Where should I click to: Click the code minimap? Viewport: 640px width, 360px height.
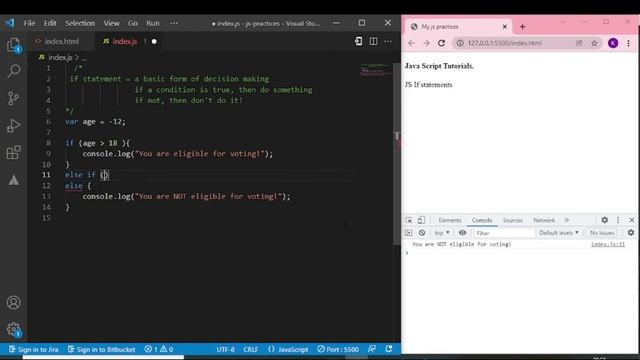coord(376,70)
